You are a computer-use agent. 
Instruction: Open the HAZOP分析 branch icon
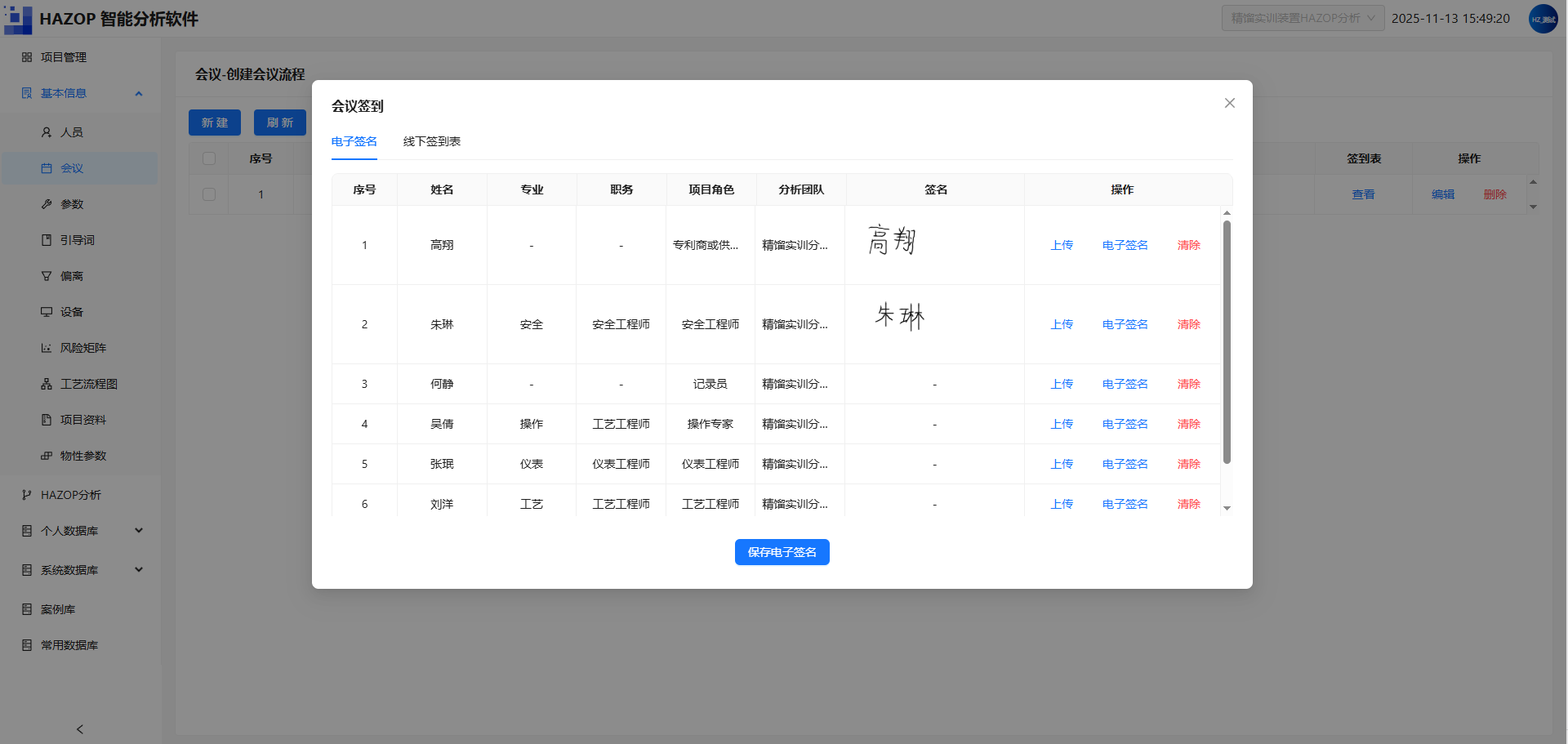27,495
